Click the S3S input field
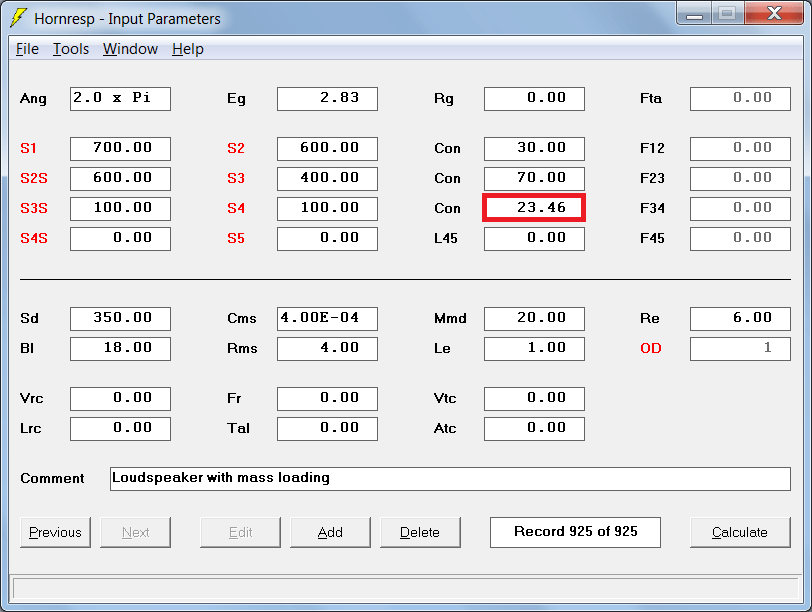Viewport: 812px width, 612px height. coord(120,209)
